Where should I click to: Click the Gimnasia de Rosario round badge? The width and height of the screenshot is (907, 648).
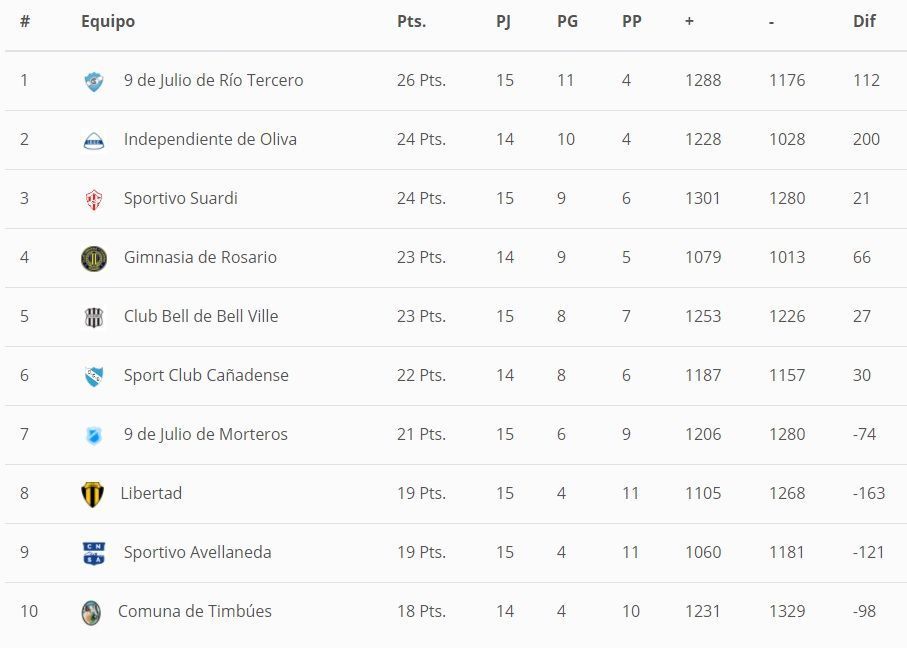point(93,258)
